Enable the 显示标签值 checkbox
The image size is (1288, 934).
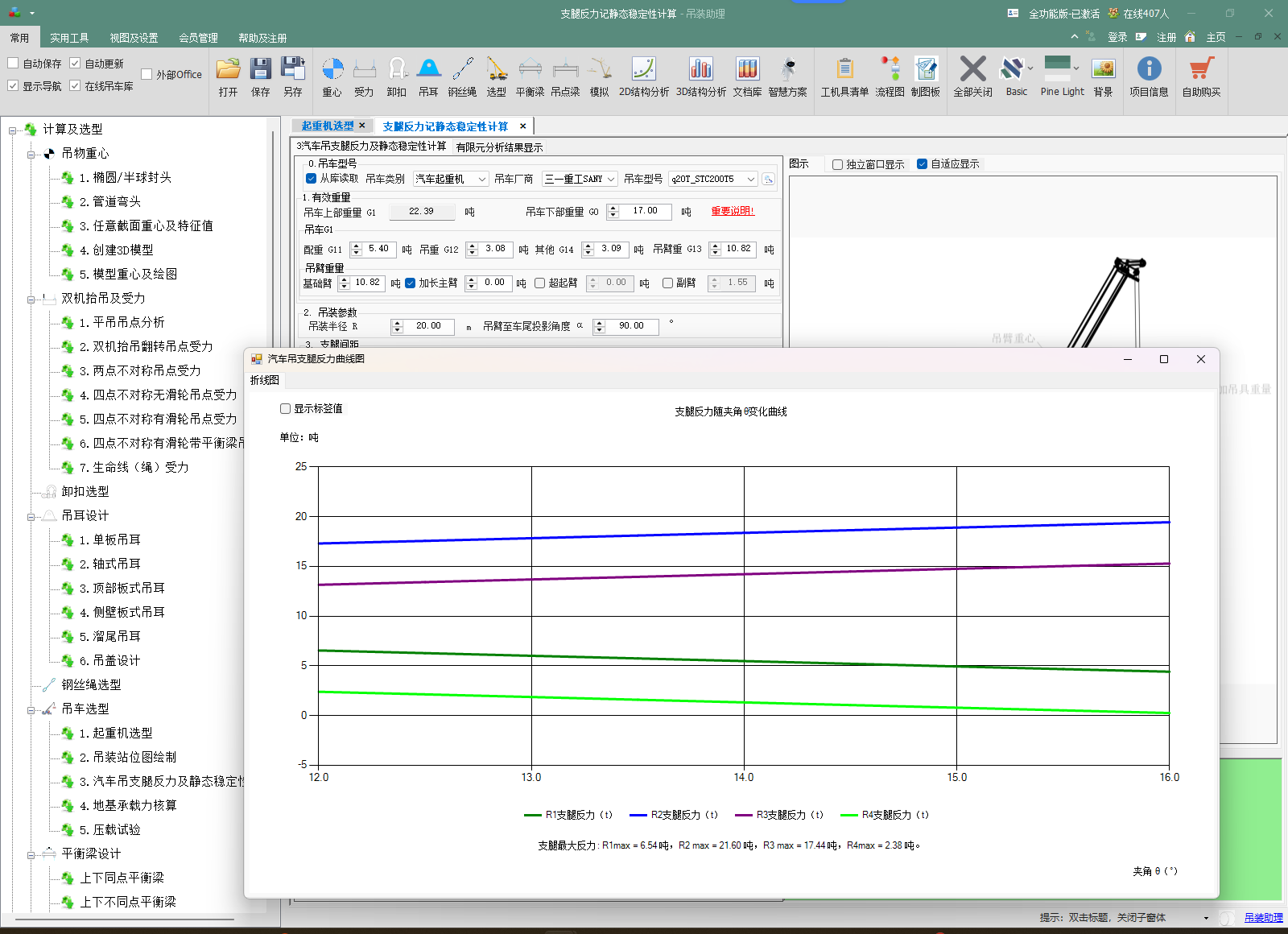(285, 409)
